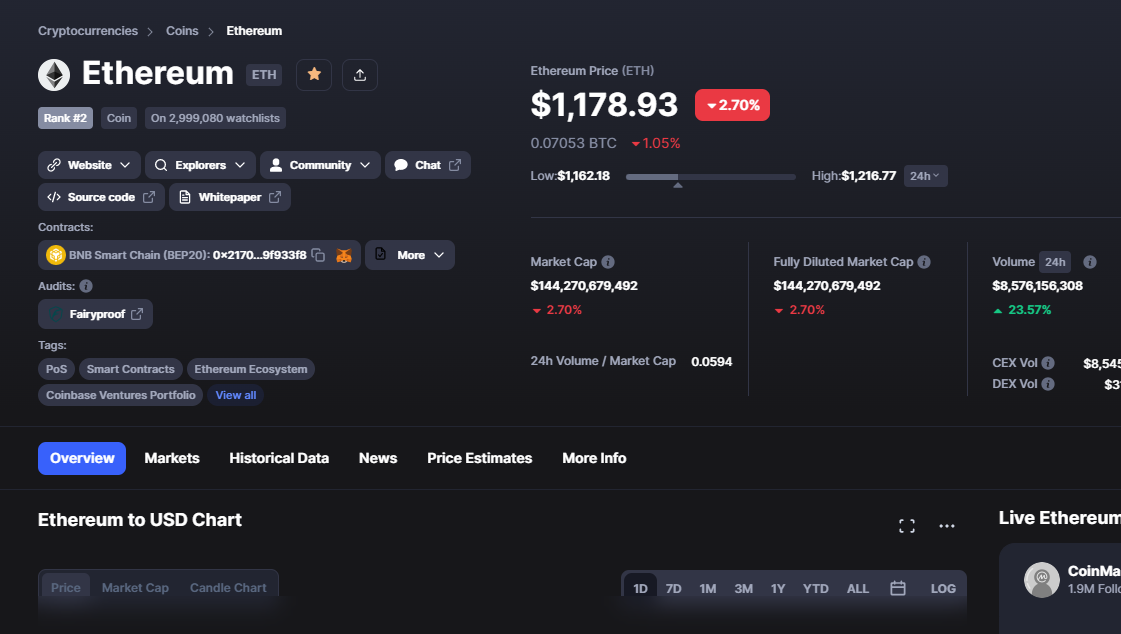This screenshot has height=634, width=1121.
Task: Select the YTD chart range
Action: (x=815, y=588)
